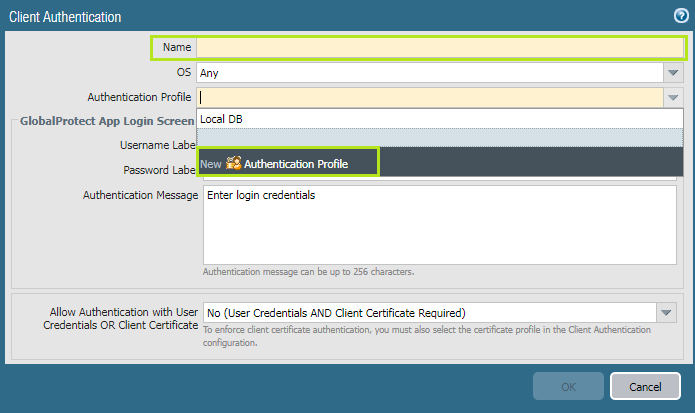Collapse the Authentication Profile dropdown arrow

click(673, 97)
